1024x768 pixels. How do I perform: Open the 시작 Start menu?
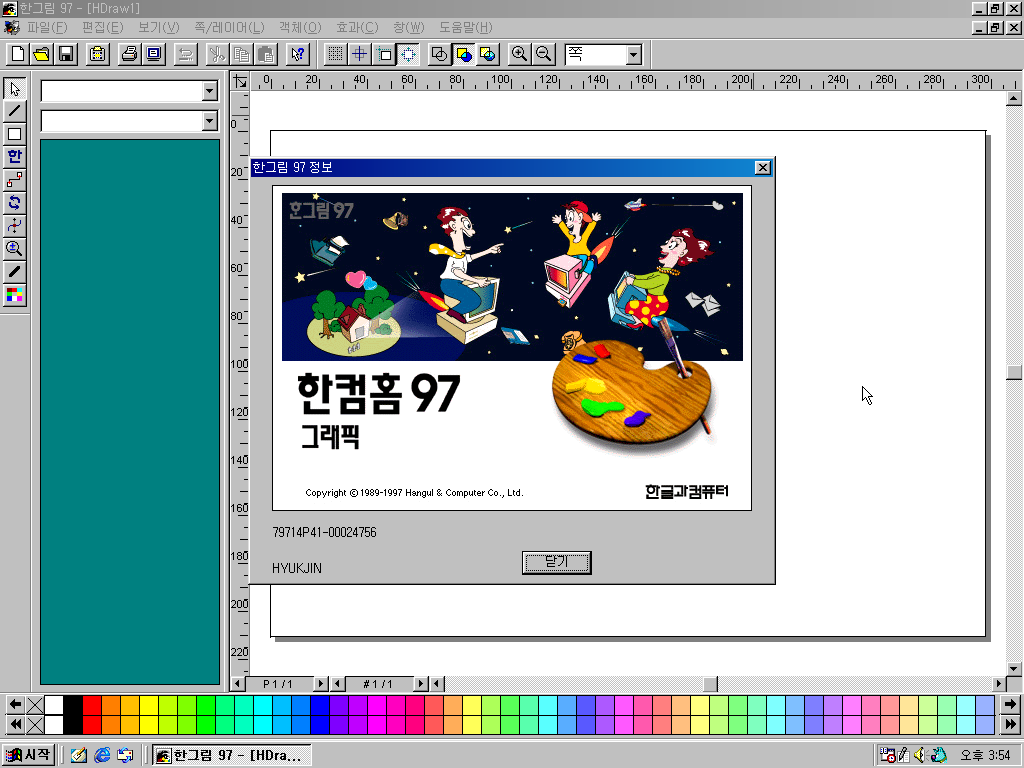(x=28, y=755)
